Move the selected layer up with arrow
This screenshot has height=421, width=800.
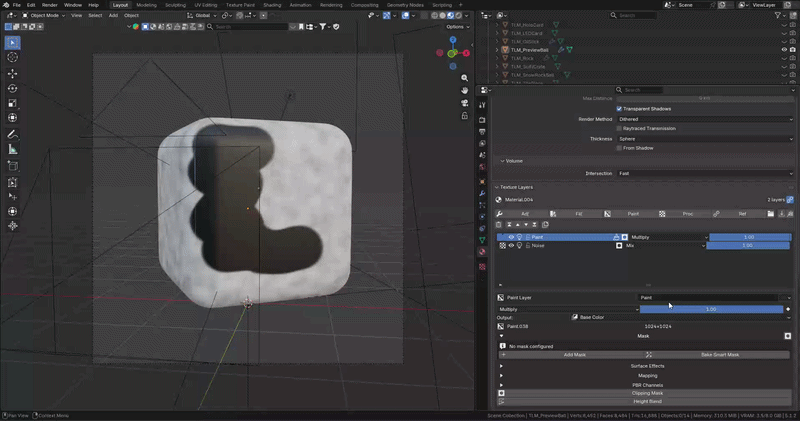[517, 225]
